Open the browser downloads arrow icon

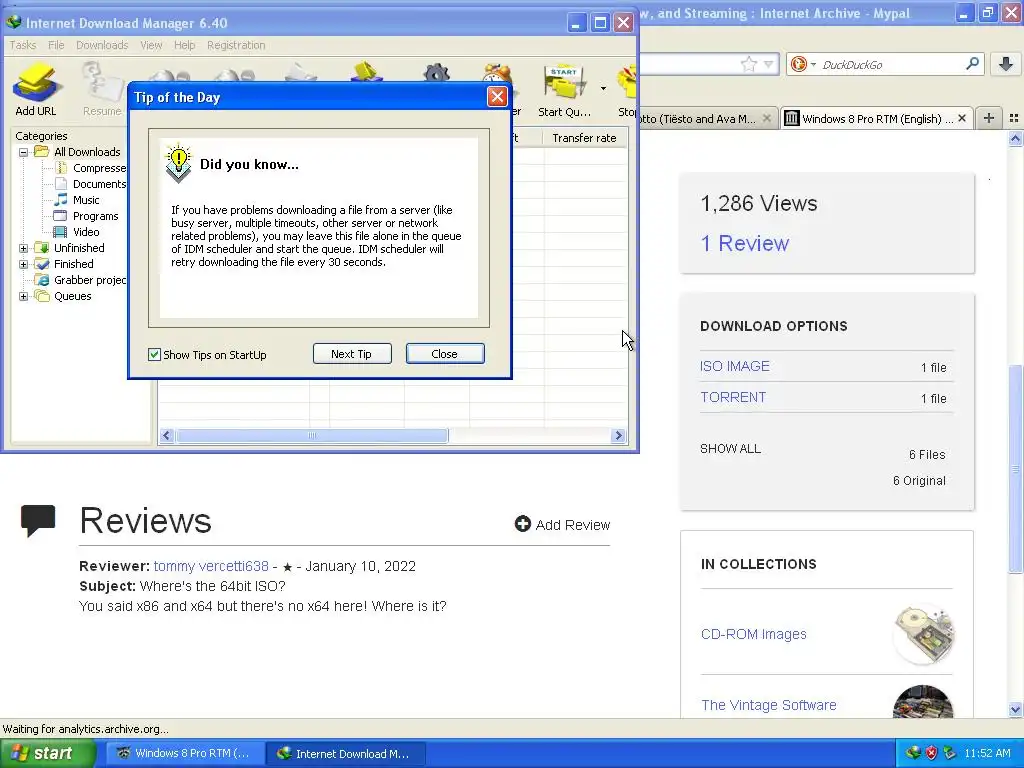click(1006, 64)
